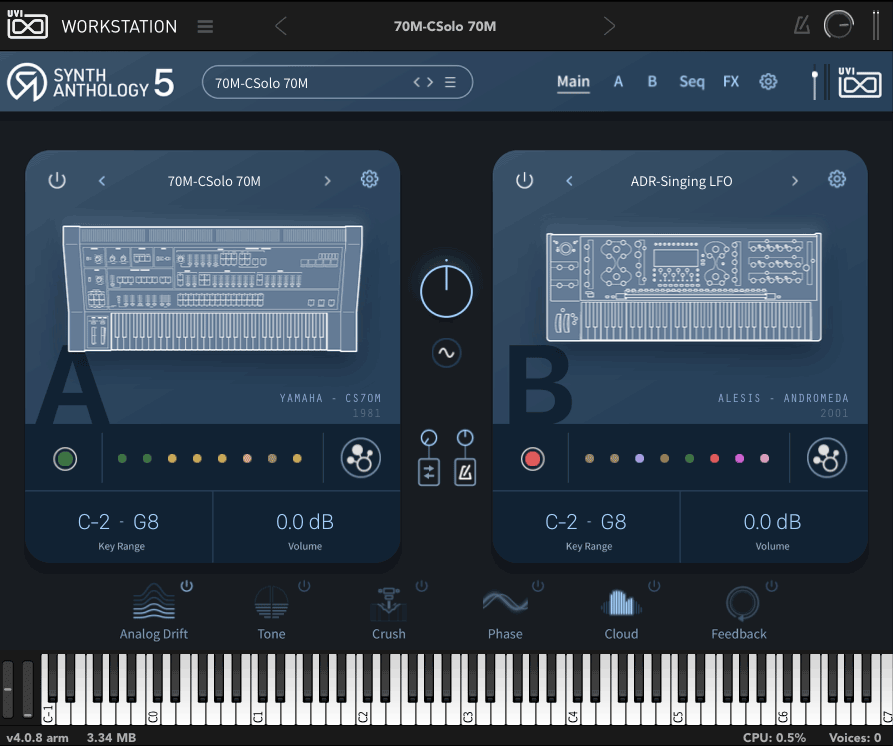Click small knob above metronome sync icon
Screen dimensions: 893x746
pos(465,437)
